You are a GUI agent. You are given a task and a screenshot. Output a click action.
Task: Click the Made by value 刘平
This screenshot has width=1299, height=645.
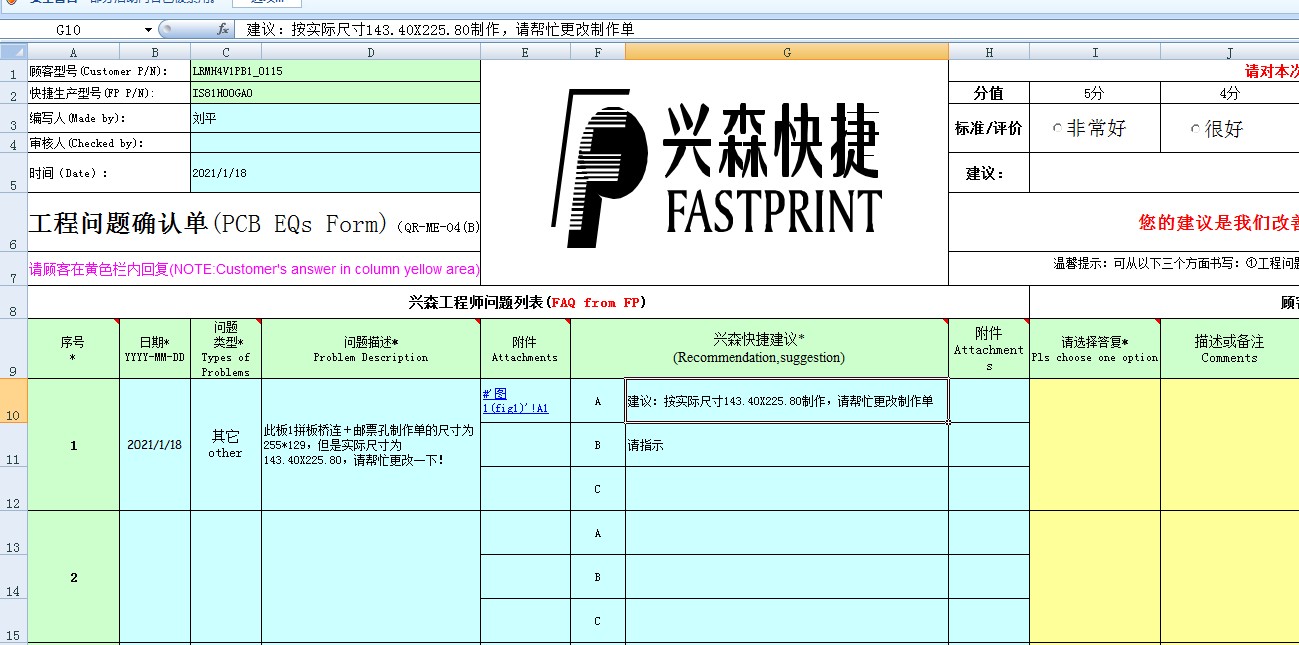click(x=335, y=118)
